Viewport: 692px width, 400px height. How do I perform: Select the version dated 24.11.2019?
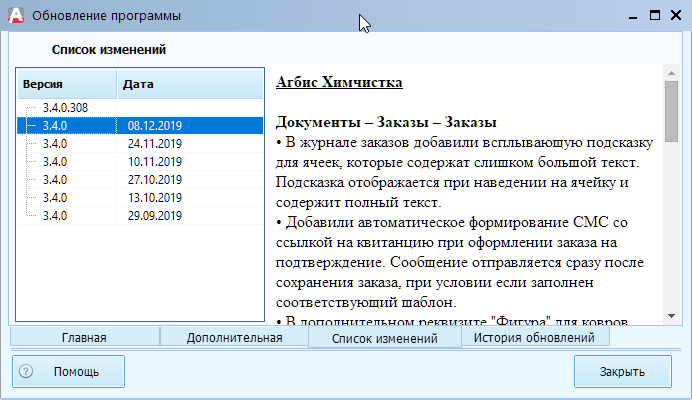pyautogui.click(x=140, y=144)
